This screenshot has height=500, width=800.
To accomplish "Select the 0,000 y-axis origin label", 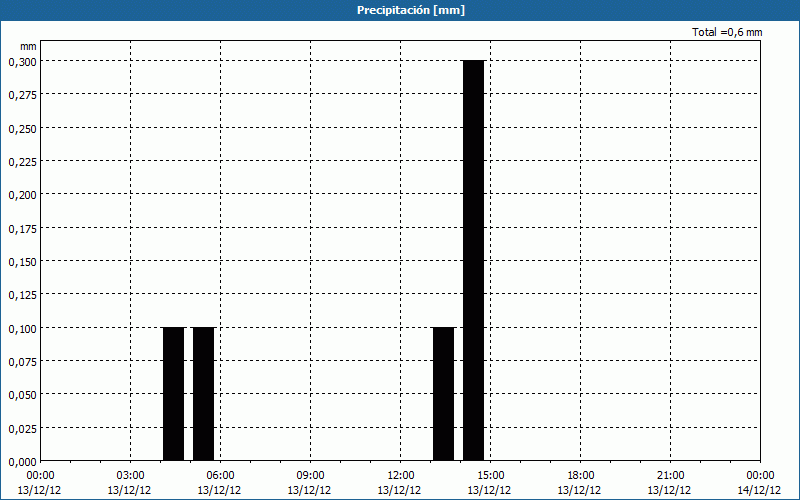I will tap(22, 462).
